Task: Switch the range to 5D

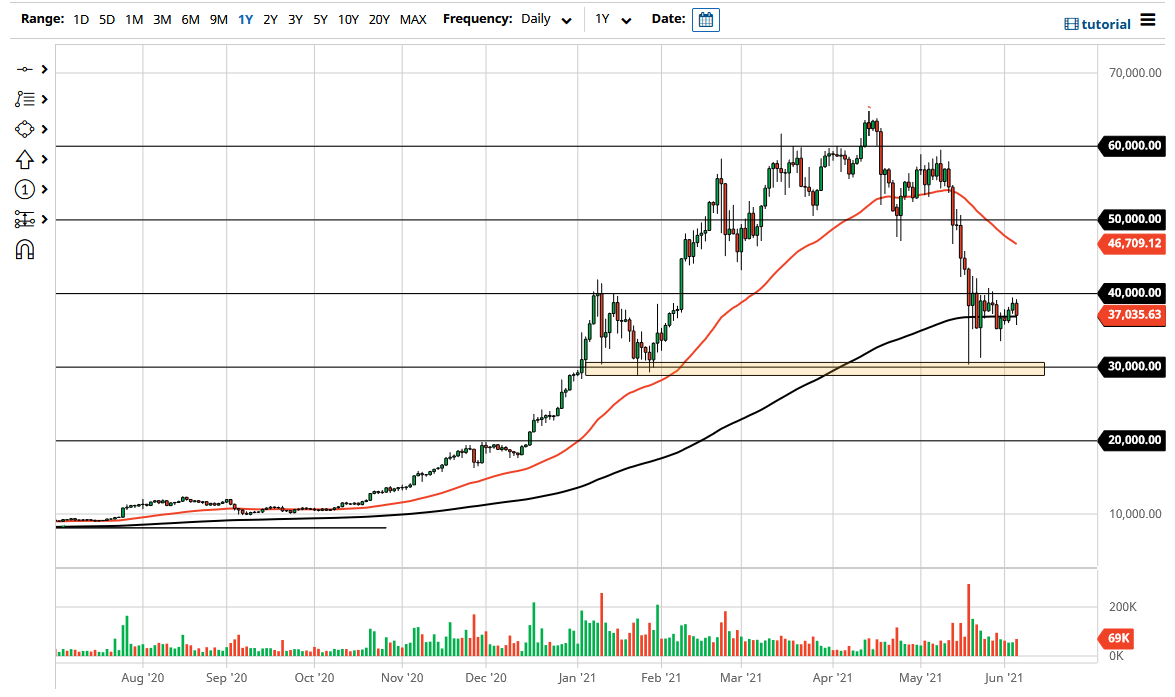Action: [106, 18]
